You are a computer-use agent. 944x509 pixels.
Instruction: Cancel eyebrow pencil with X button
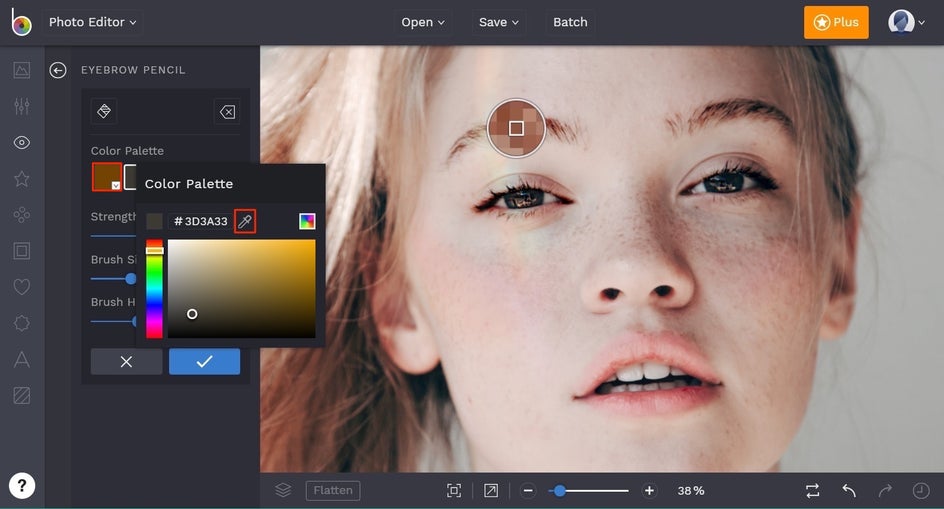click(x=126, y=361)
